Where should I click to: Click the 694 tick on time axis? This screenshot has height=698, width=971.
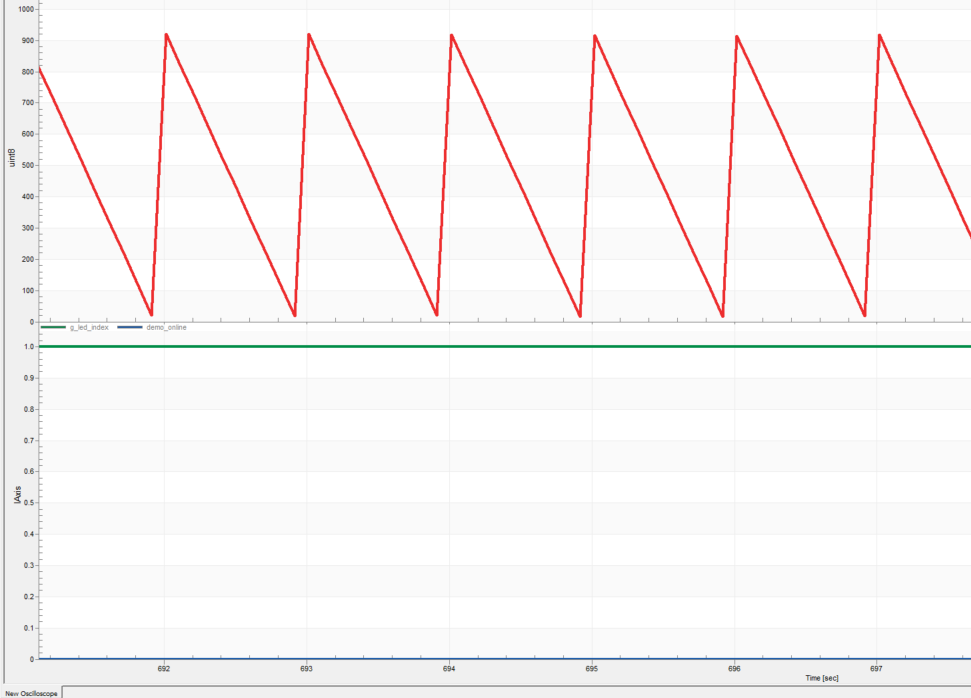coord(449,668)
